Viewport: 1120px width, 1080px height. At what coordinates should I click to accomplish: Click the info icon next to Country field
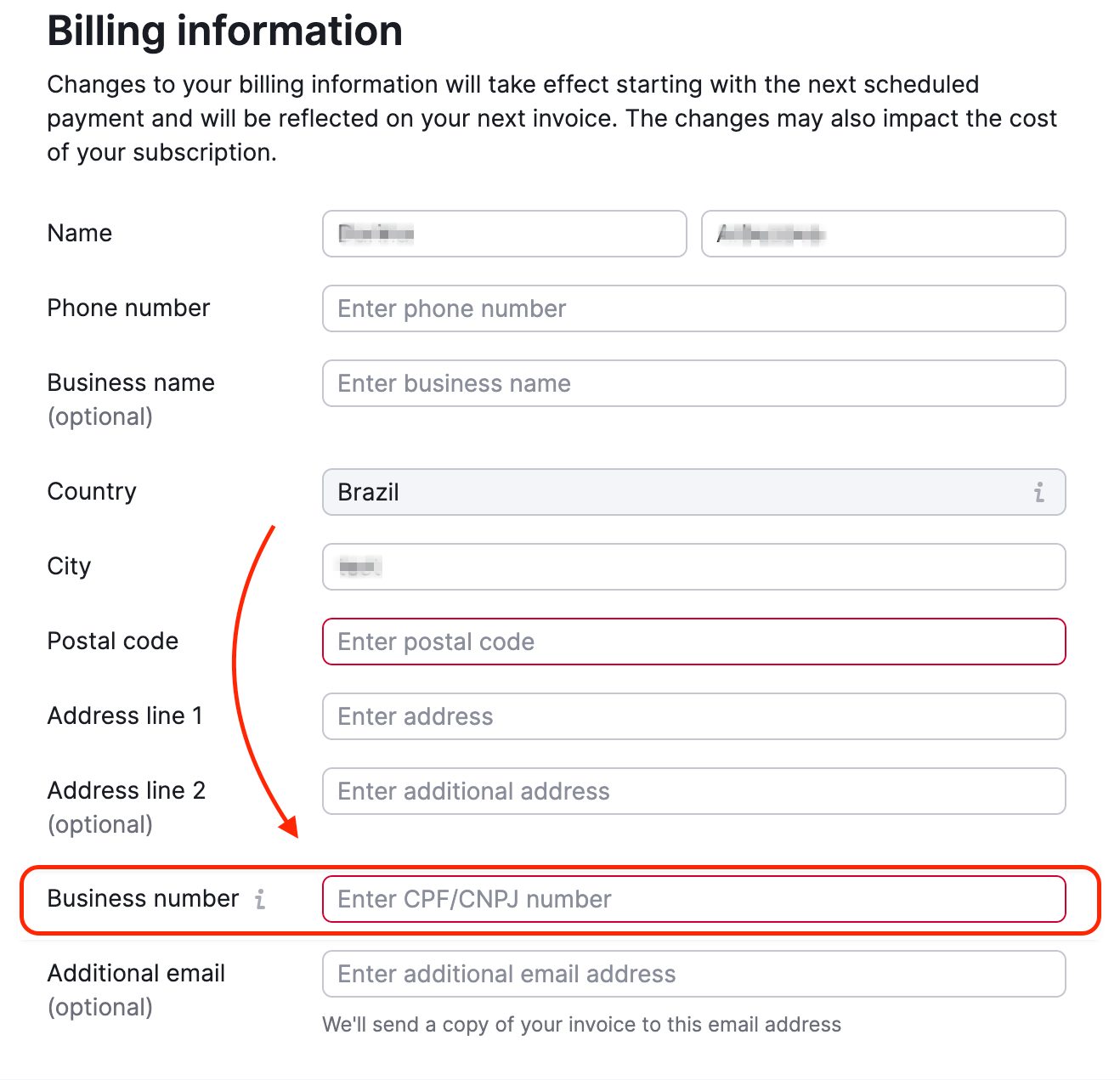(x=1038, y=491)
